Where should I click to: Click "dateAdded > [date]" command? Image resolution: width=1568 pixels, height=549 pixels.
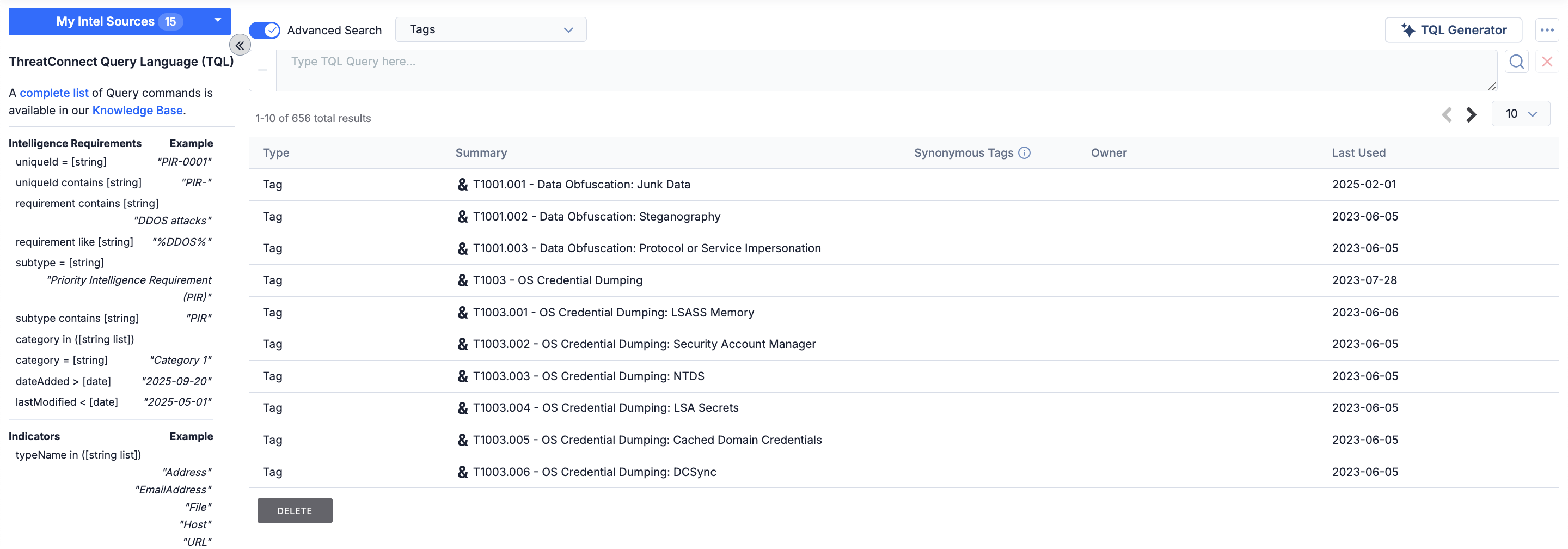click(63, 382)
